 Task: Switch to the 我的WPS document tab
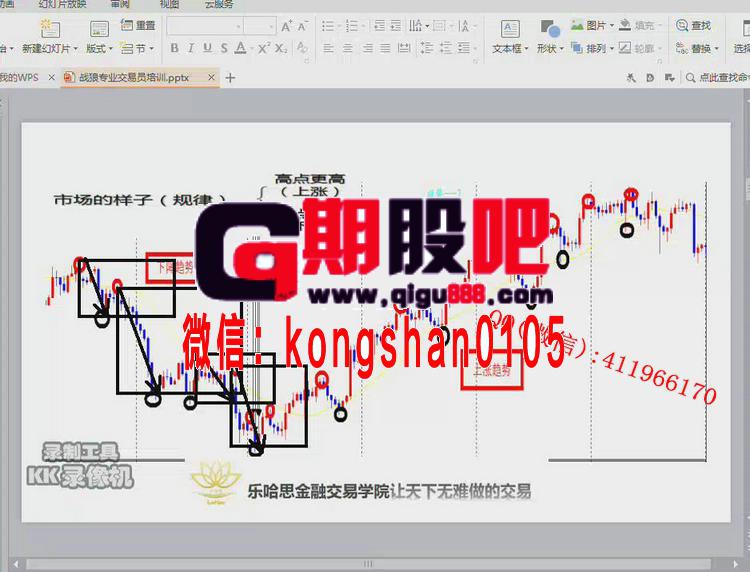pos(19,77)
